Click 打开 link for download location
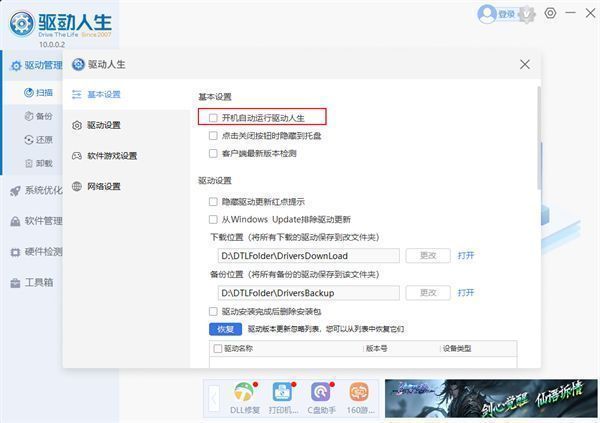 [x=465, y=256]
